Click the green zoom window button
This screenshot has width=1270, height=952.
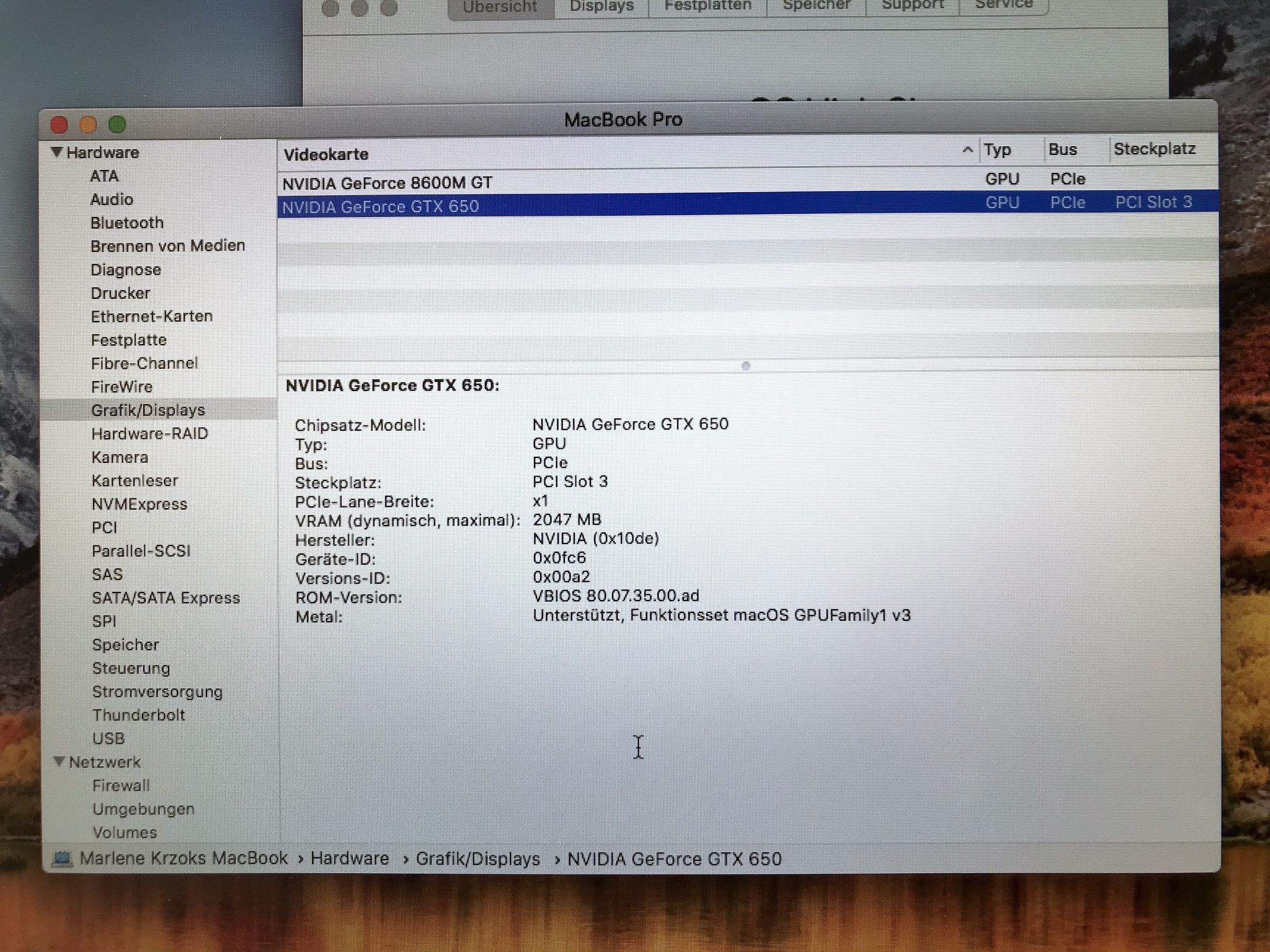click(117, 125)
